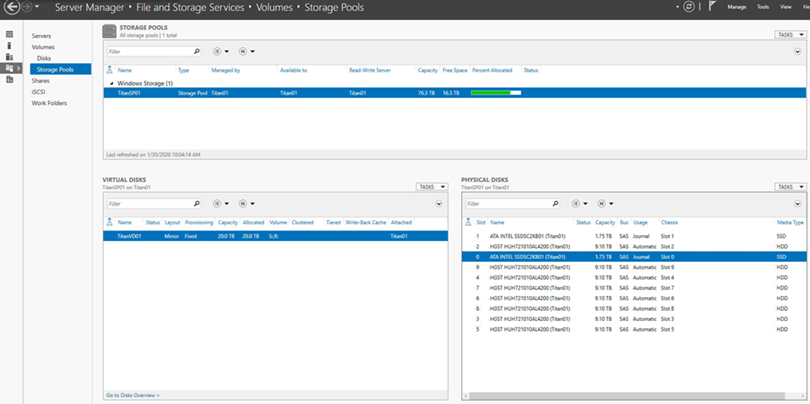Open the Manage menu
Image resolution: width=810 pixels, height=404 pixels.
tap(737, 7)
